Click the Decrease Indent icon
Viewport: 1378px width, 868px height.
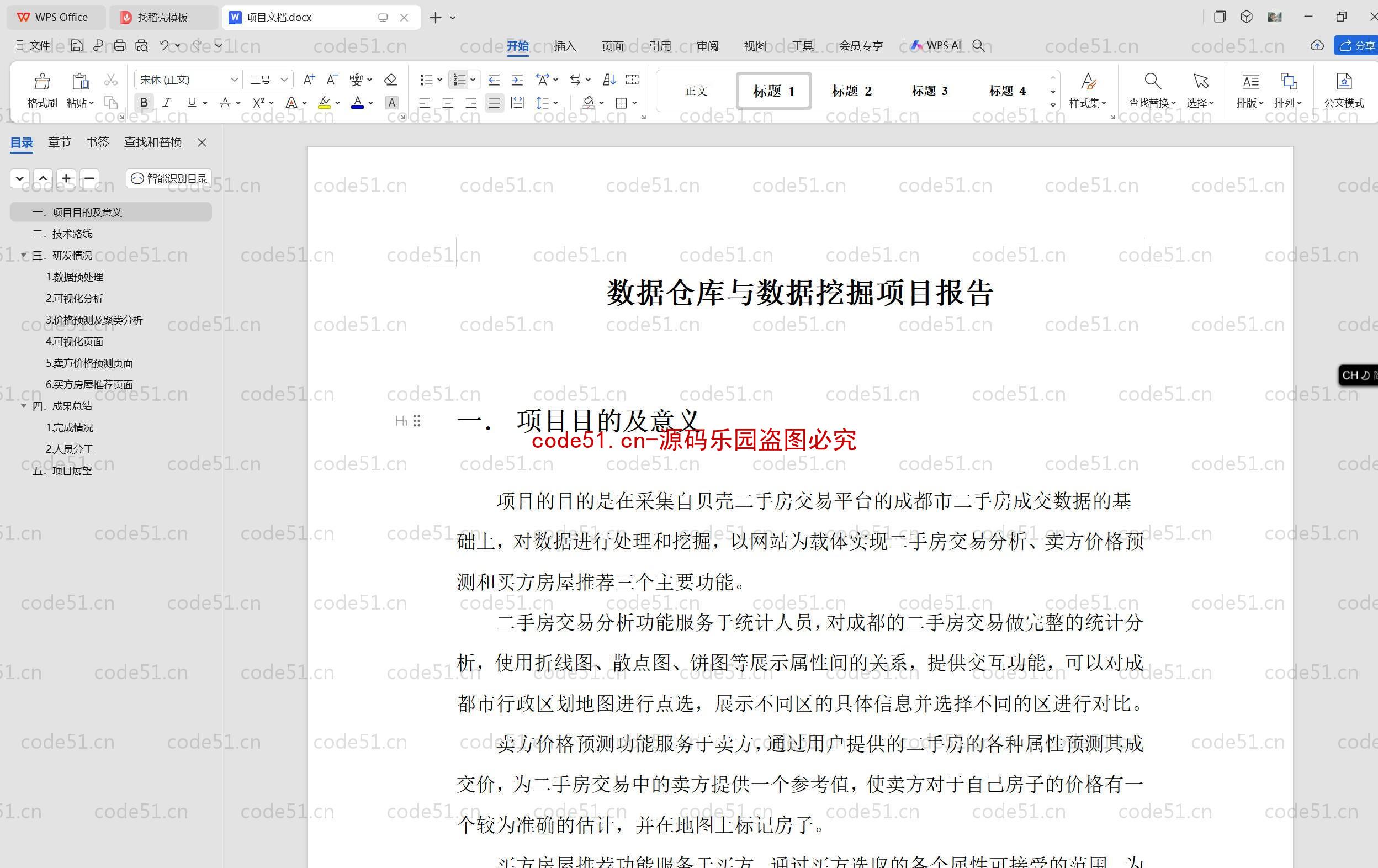click(x=494, y=80)
